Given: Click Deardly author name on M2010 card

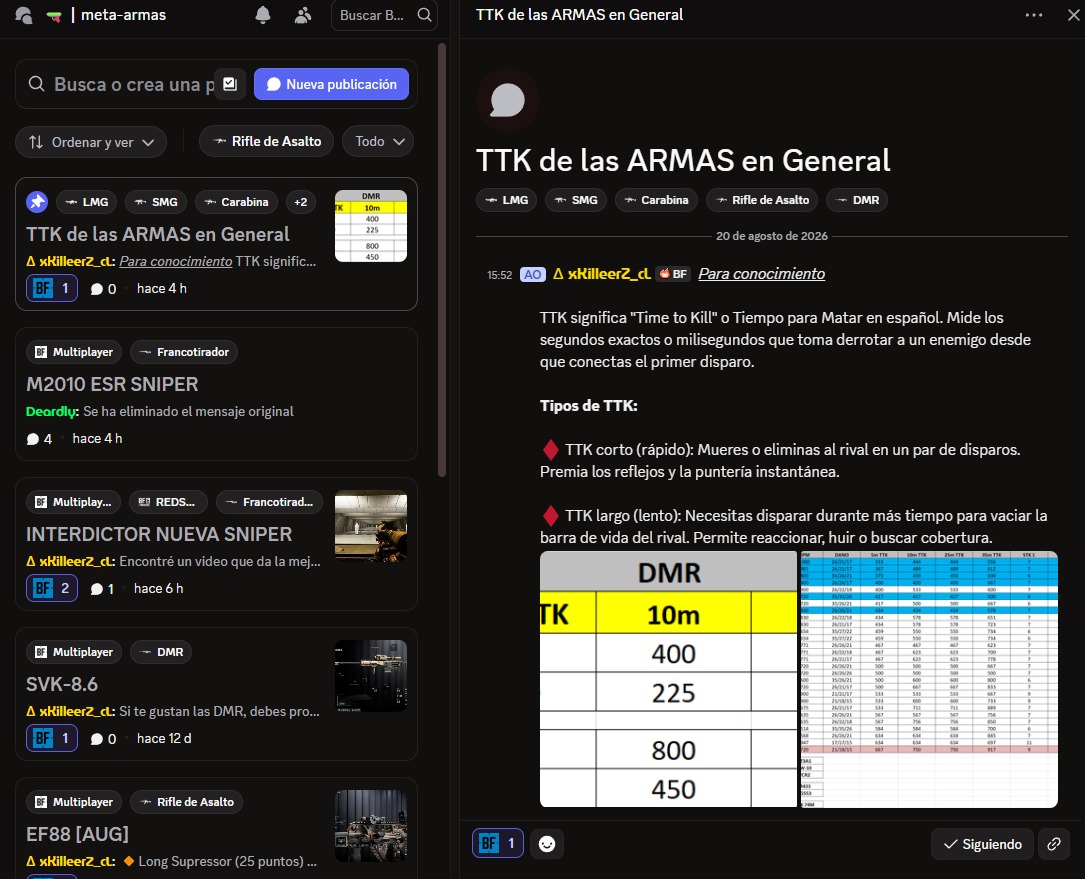Looking at the screenshot, I should coord(53,411).
